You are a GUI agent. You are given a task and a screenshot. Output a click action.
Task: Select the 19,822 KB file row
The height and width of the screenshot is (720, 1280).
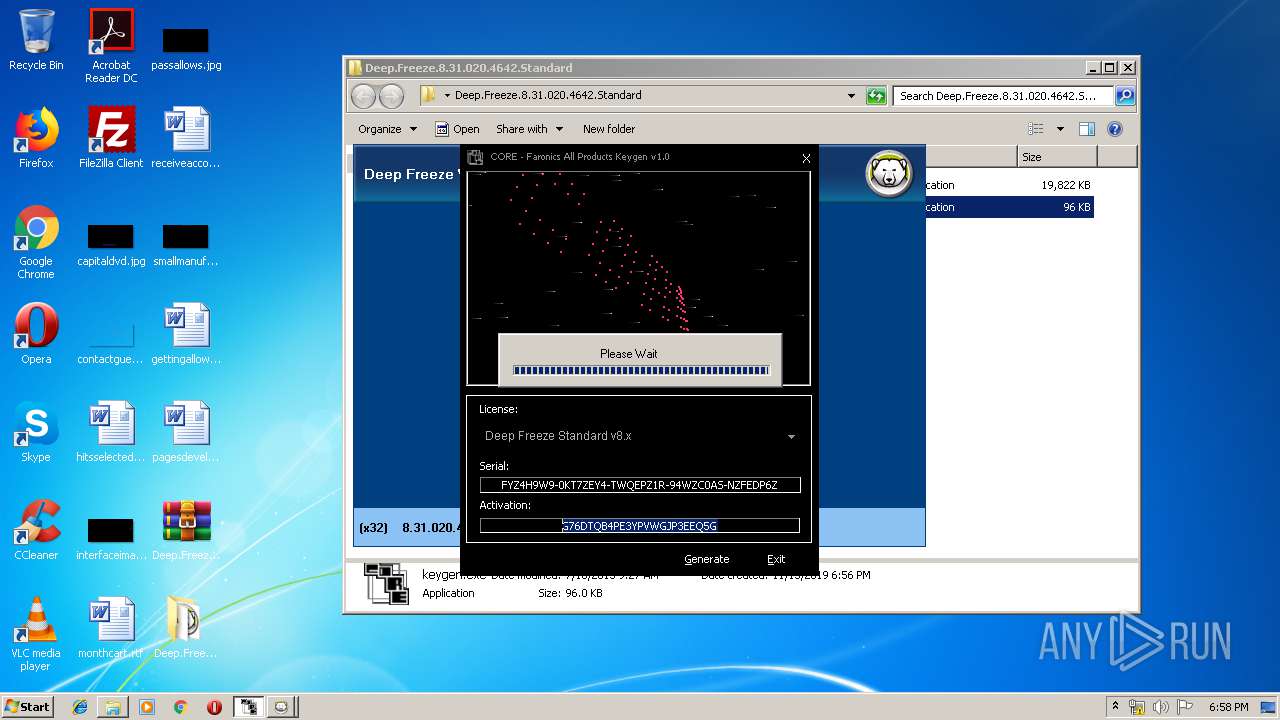click(x=1009, y=185)
